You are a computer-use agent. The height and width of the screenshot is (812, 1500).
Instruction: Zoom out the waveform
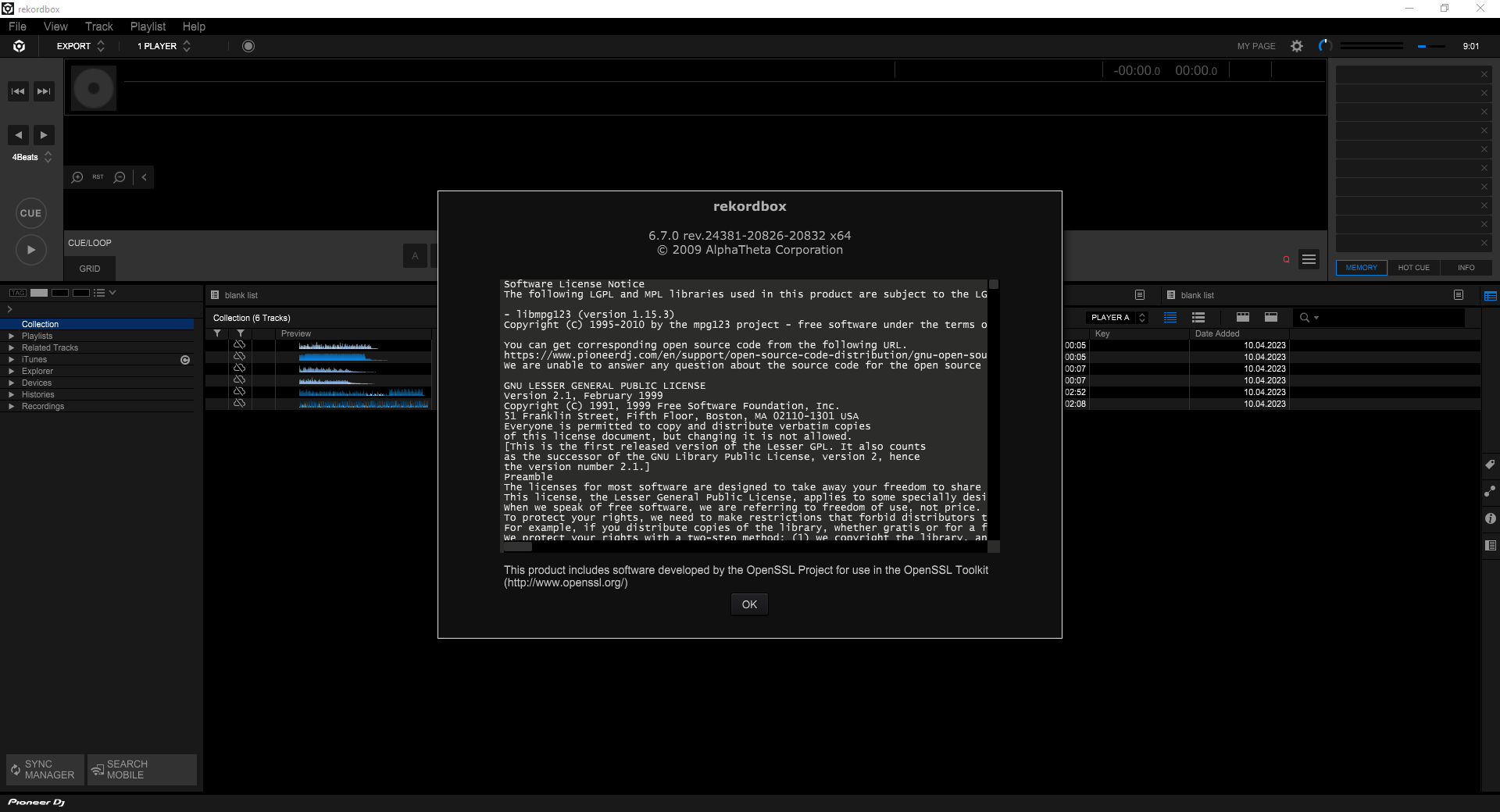120,177
